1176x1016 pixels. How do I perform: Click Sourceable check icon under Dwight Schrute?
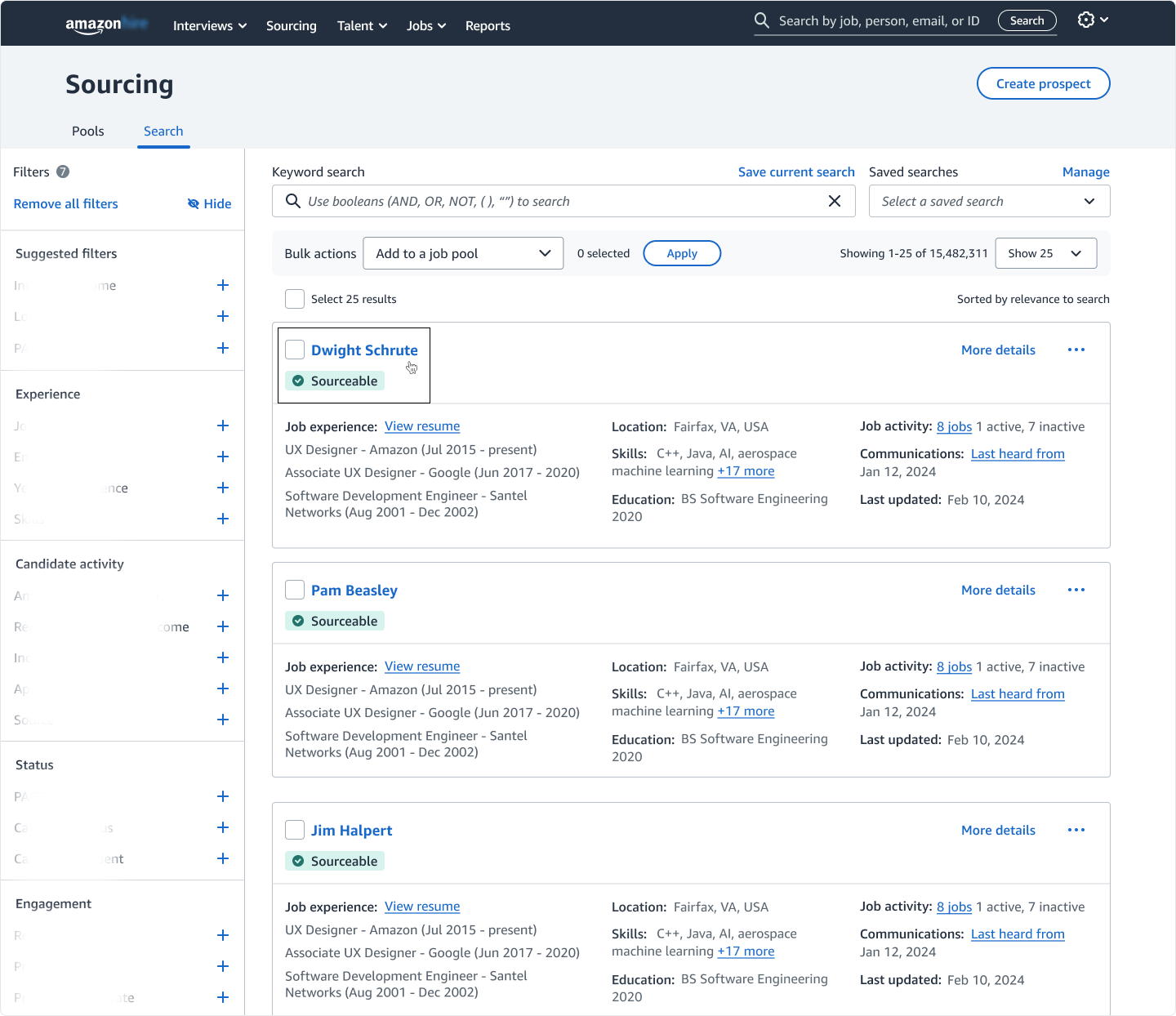[x=298, y=381]
